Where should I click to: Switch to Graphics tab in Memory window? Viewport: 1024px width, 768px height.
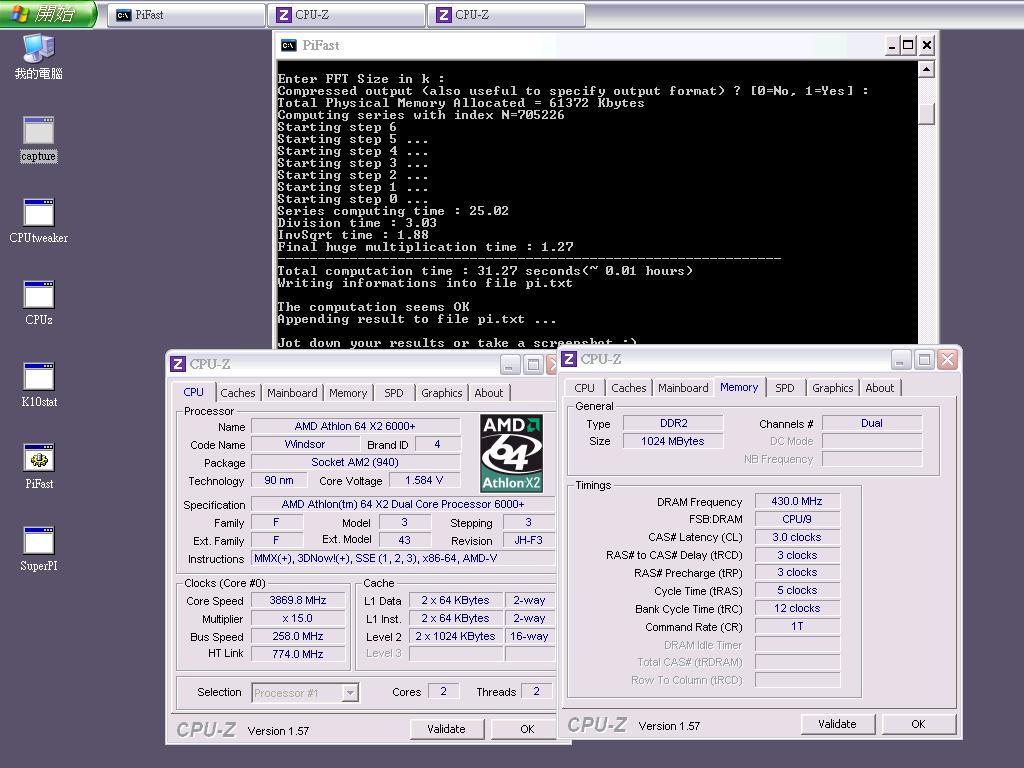click(x=833, y=388)
